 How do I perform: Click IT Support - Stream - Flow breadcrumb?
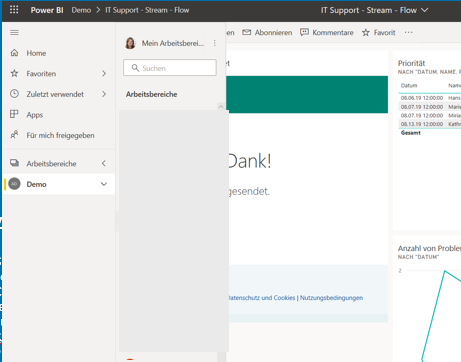[147, 10]
